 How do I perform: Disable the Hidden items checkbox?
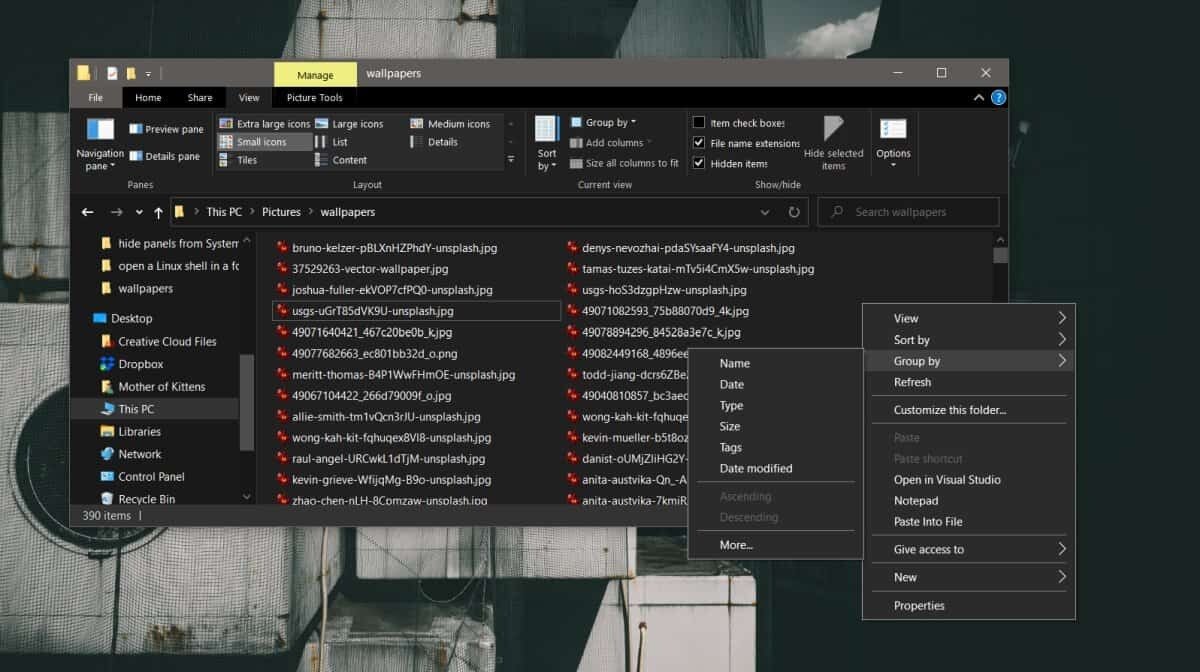point(699,163)
